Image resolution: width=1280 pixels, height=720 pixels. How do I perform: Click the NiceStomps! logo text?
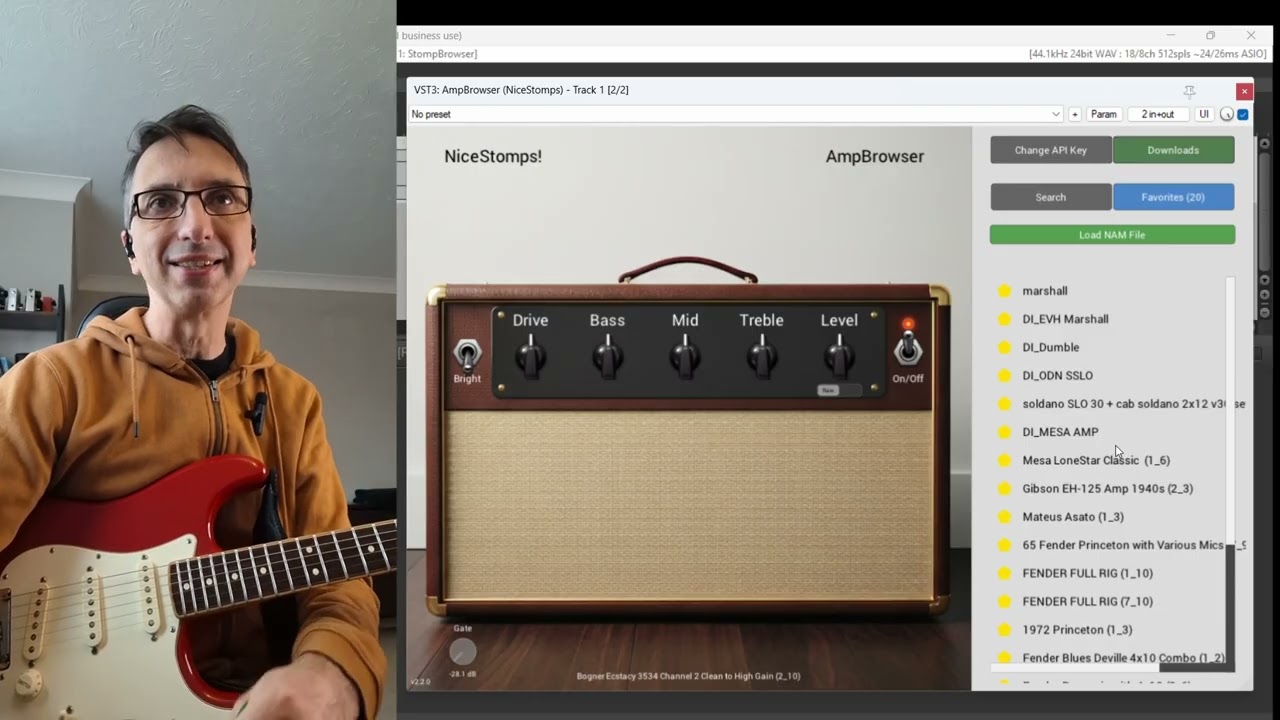click(493, 156)
